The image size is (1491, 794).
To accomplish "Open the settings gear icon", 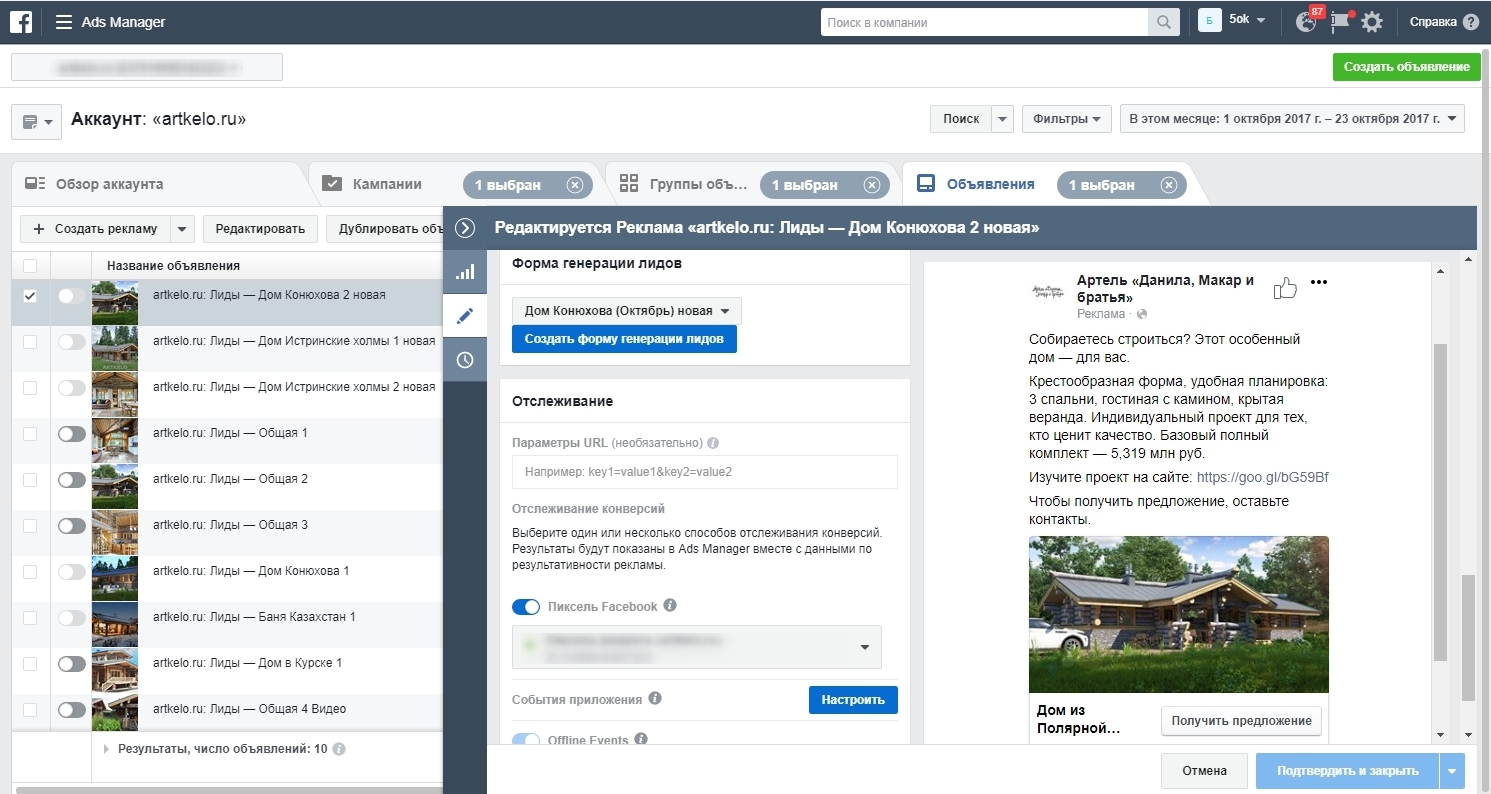I will click(x=1372, y=22).
